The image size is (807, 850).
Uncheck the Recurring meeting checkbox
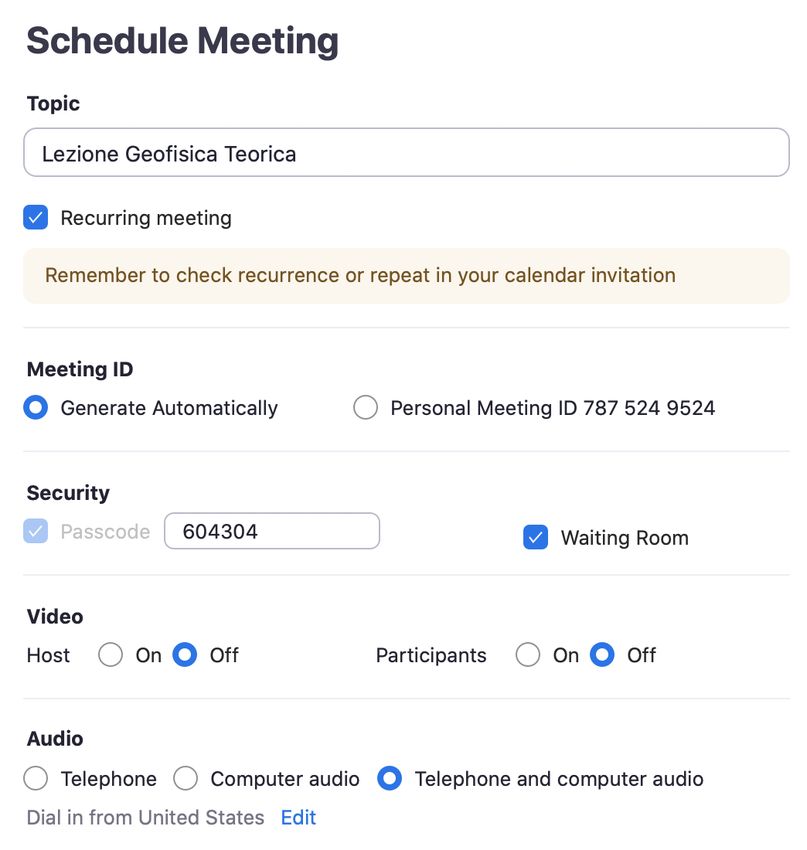pyautogui.click(x=36, y=218)
